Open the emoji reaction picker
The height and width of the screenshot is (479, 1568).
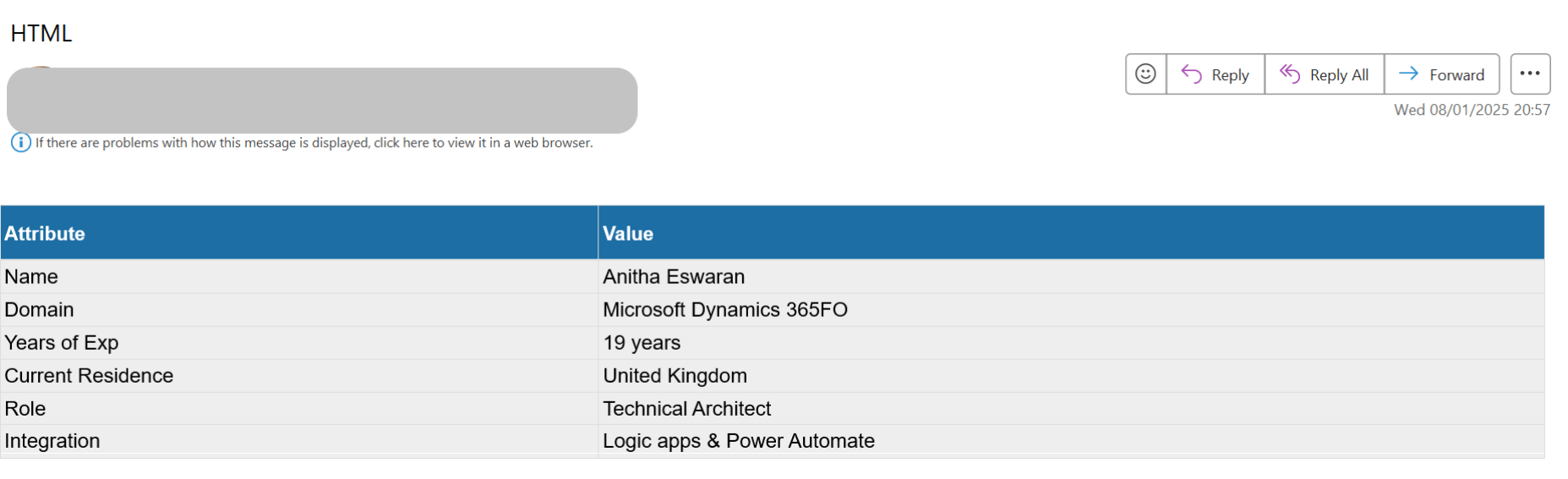click(x=1145, y=74)
